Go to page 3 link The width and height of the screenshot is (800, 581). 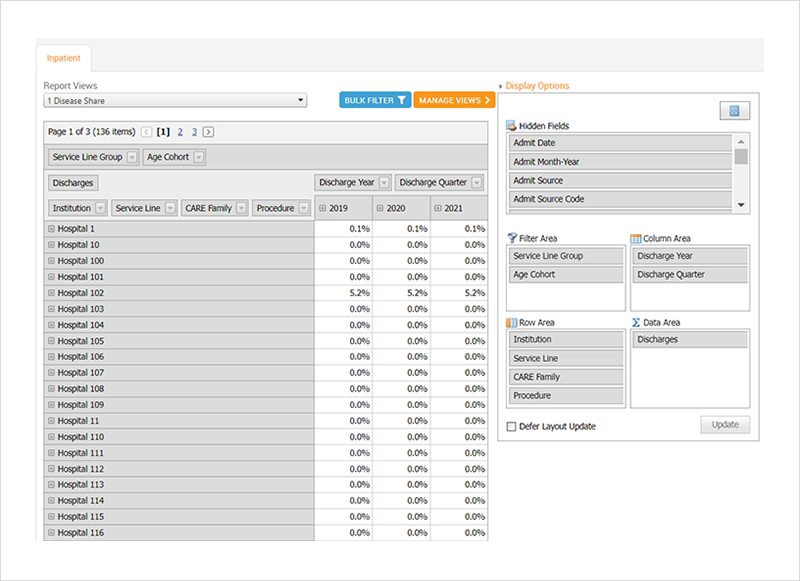click(x=194, y=132)
